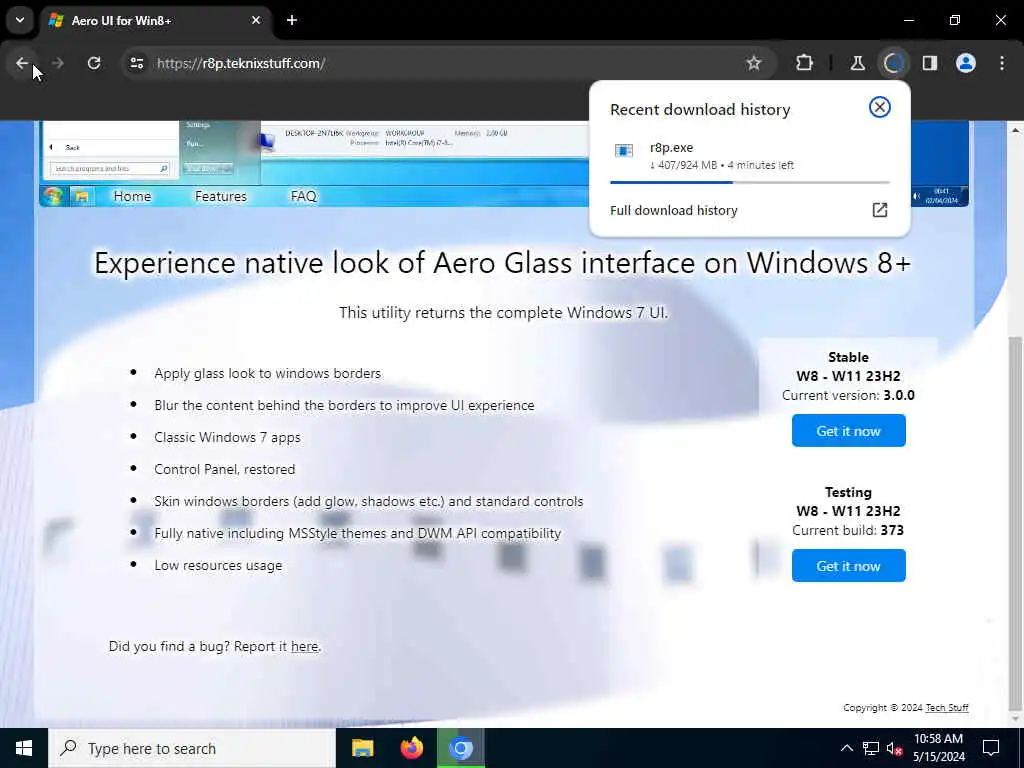This screenshot has height=768, width=1024.
Task: Open the clock showing 10:58 AM
Action: (938, 748)
